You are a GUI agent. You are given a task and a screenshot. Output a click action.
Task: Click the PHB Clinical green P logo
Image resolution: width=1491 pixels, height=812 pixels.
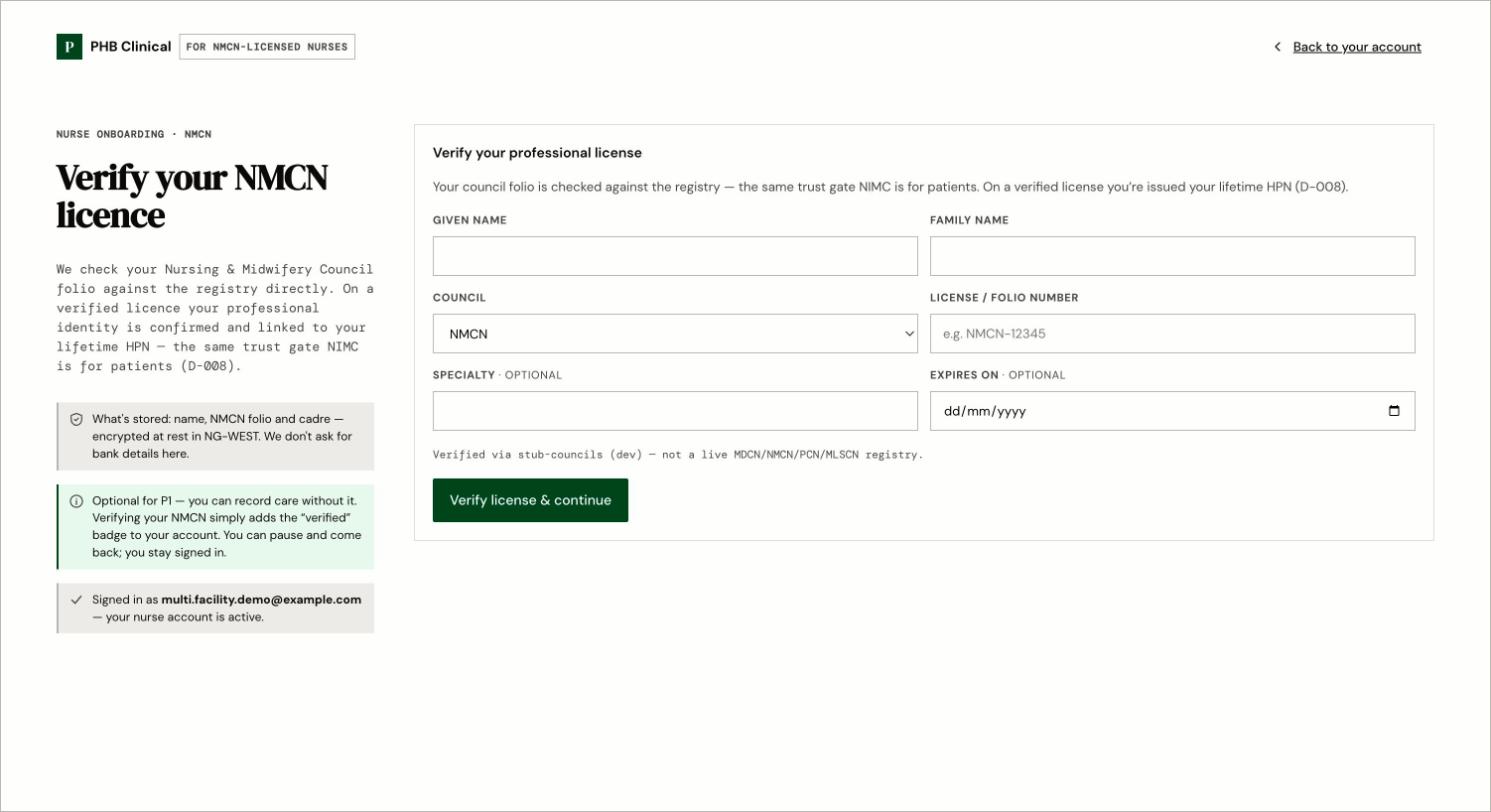click(69, 47)
